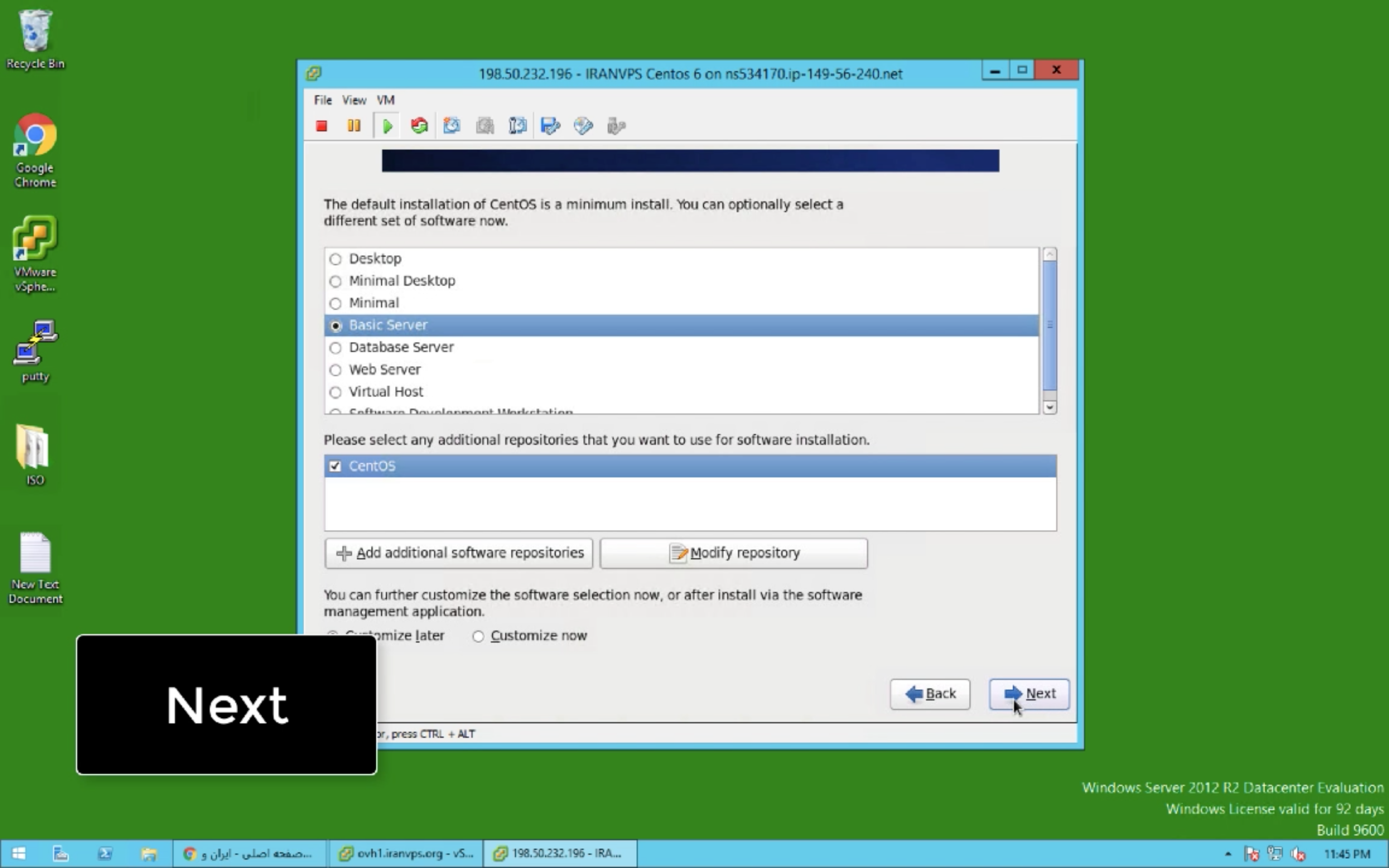The image size is (1389, 868).
Task: Select the Desktop radio option
Action: pyautogui.click(x=336, y=259)
